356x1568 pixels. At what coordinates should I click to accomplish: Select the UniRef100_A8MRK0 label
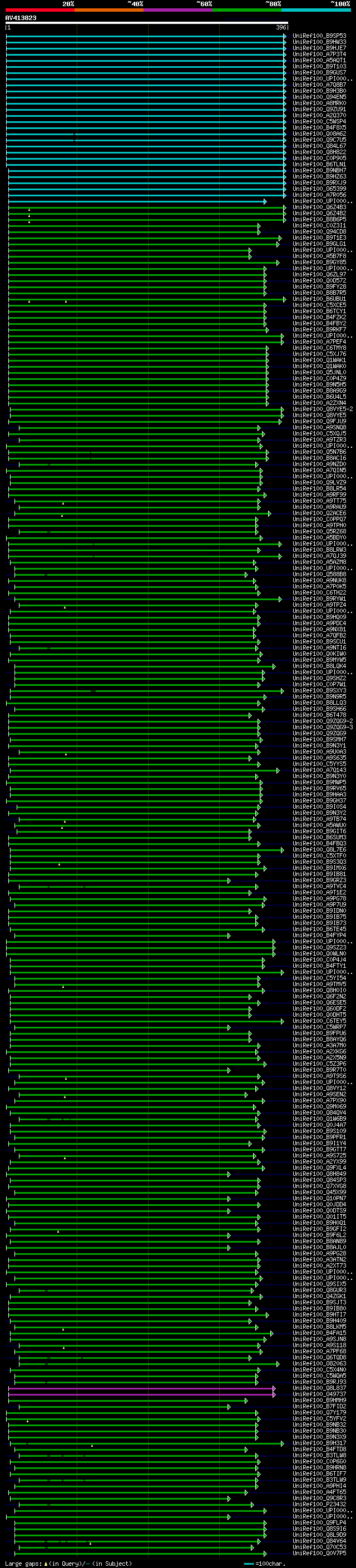[x=319, y=103]
